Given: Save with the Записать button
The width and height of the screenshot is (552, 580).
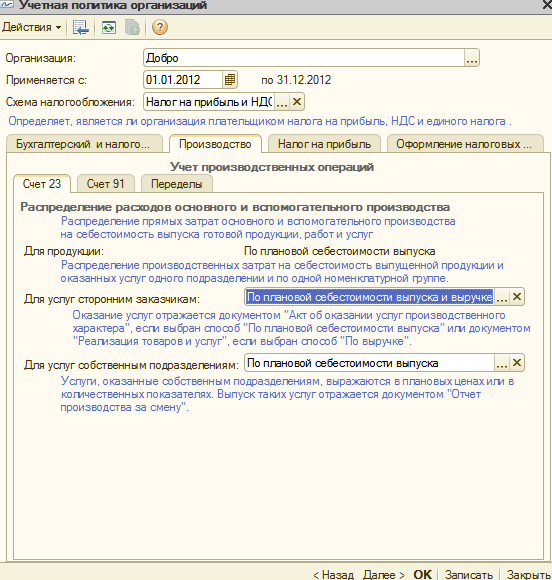Looking at the screenshot, I should coord(469,574).
